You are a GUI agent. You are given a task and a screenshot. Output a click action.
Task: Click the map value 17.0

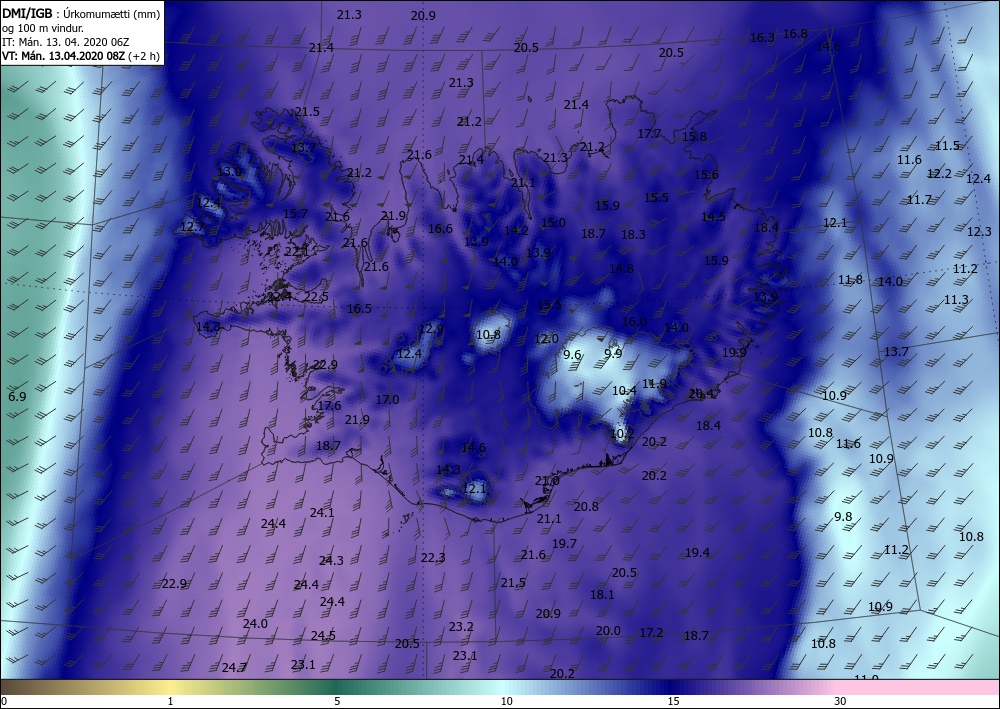point(386,400)
